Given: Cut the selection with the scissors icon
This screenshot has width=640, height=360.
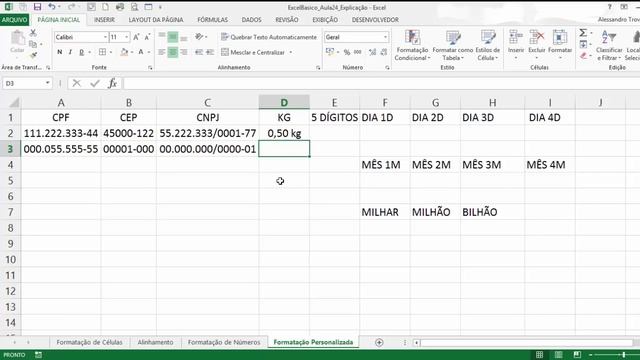Looking at the screenshot, I should (33, 33).
